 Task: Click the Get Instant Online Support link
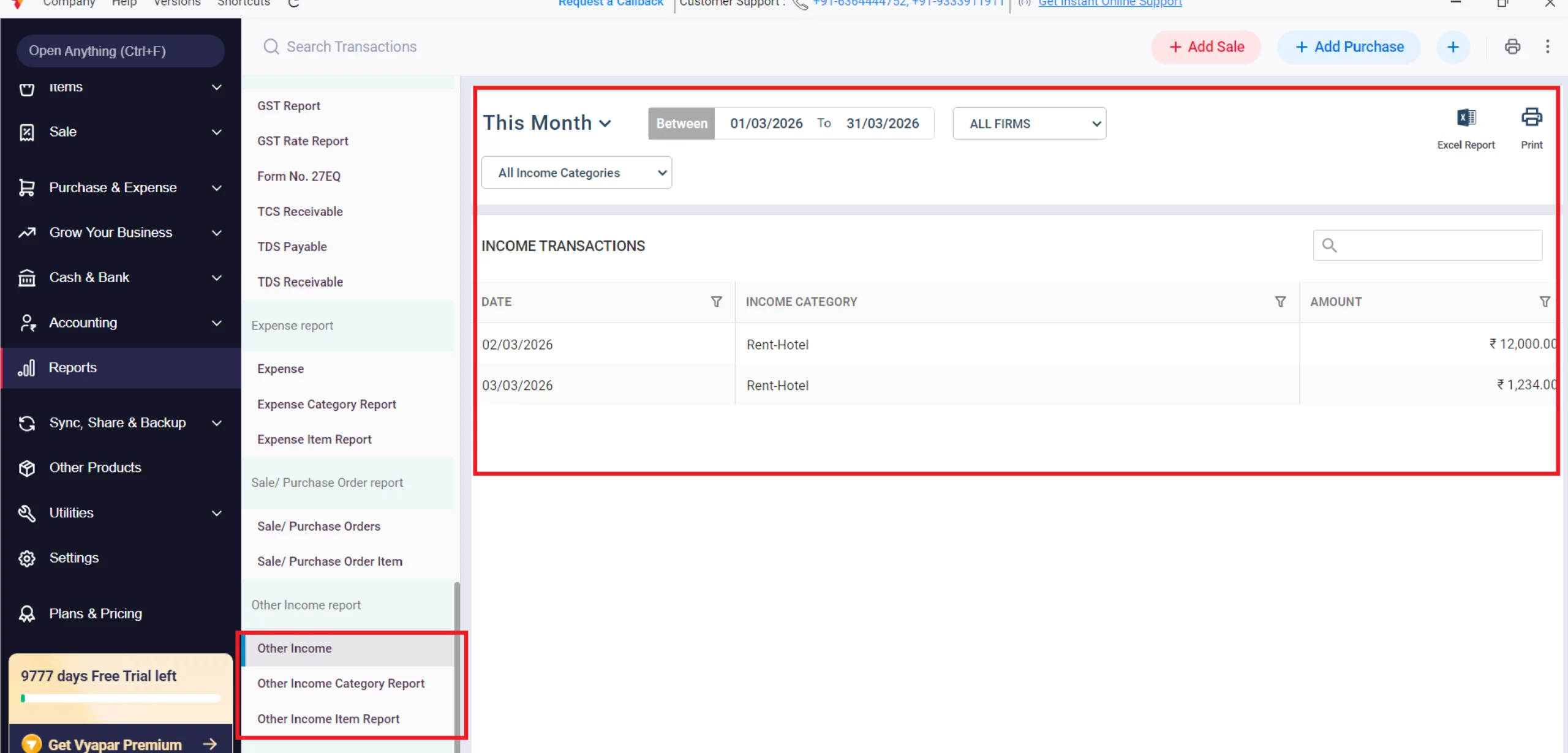click(1110, 3)
